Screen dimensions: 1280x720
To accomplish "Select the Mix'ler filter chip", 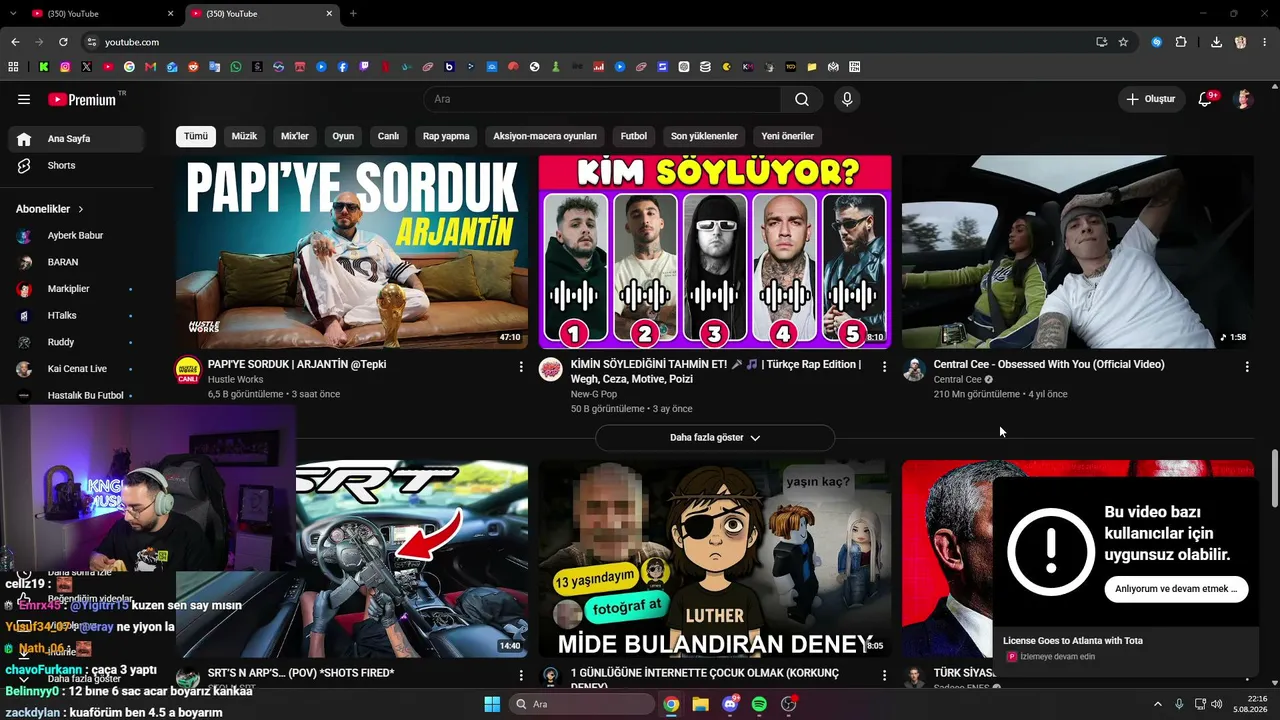I will click(x=295, y=136).
